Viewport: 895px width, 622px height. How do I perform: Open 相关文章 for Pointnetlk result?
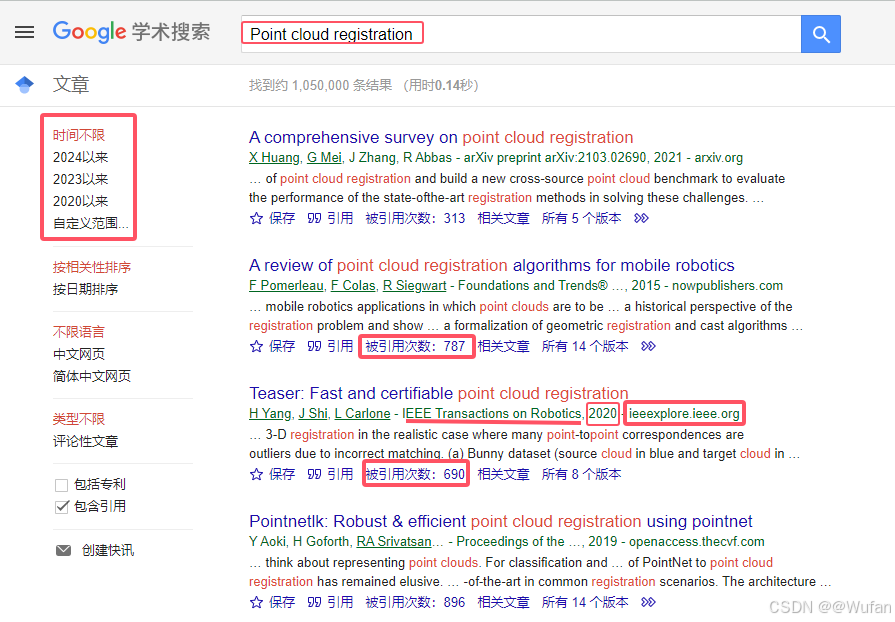coord(503,602)
